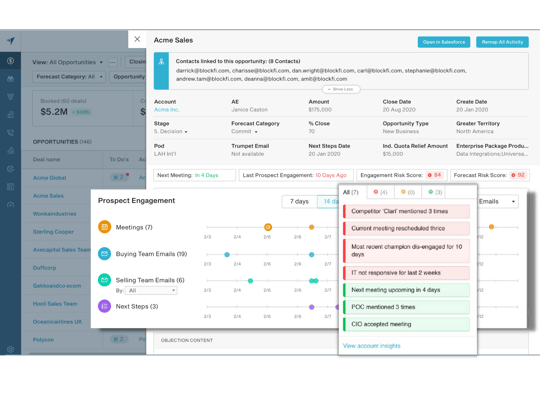Click the Engagement Risk Score 84 badge
The height and width of the screenshot is (402, 540).
435,175
